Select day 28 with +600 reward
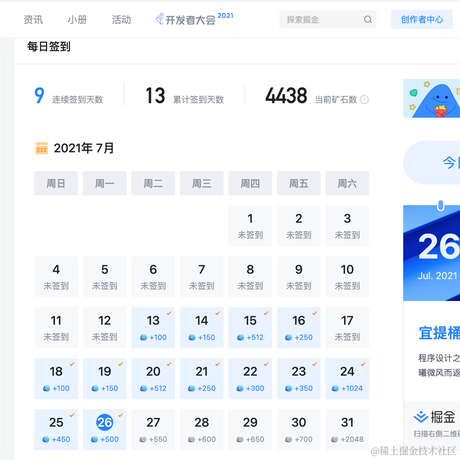Viewport: 460px width, 460px height. point(202,430)
